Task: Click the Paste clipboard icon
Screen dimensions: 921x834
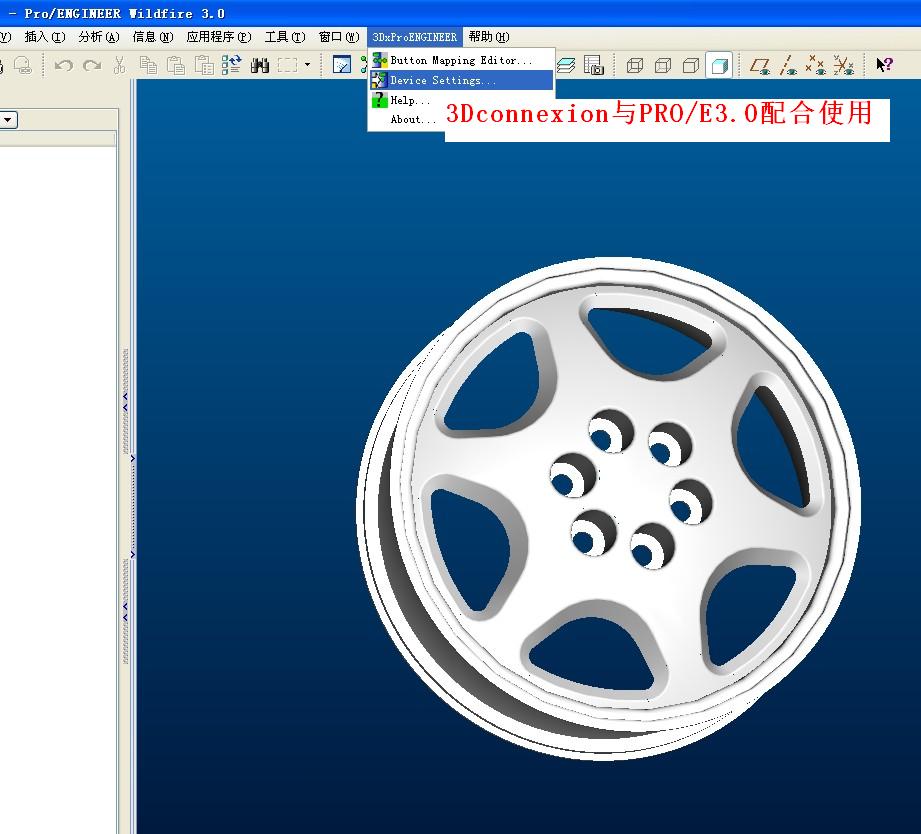Action: (x=176, y=65)
